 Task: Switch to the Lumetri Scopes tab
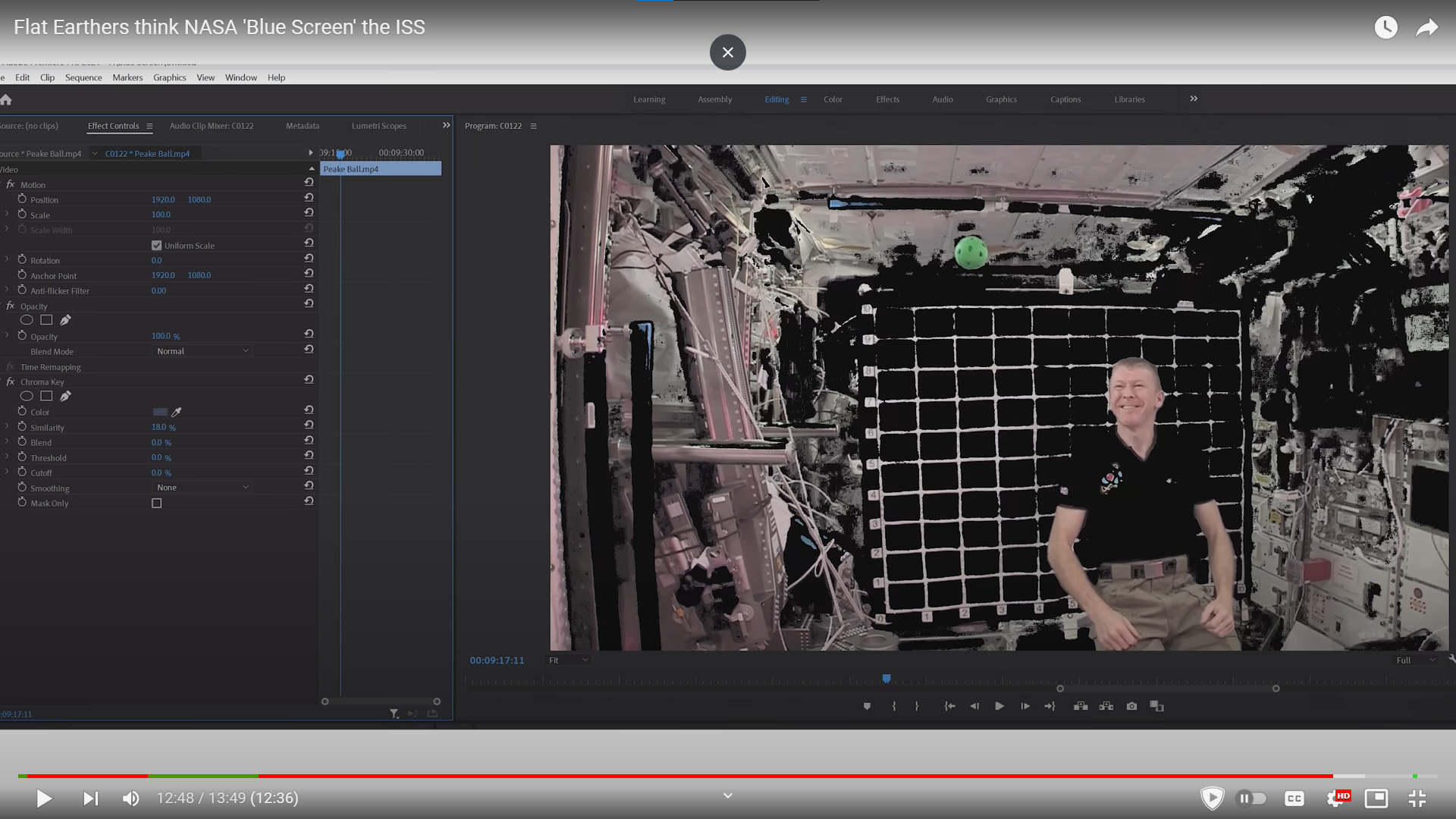[x=378, y=126]
